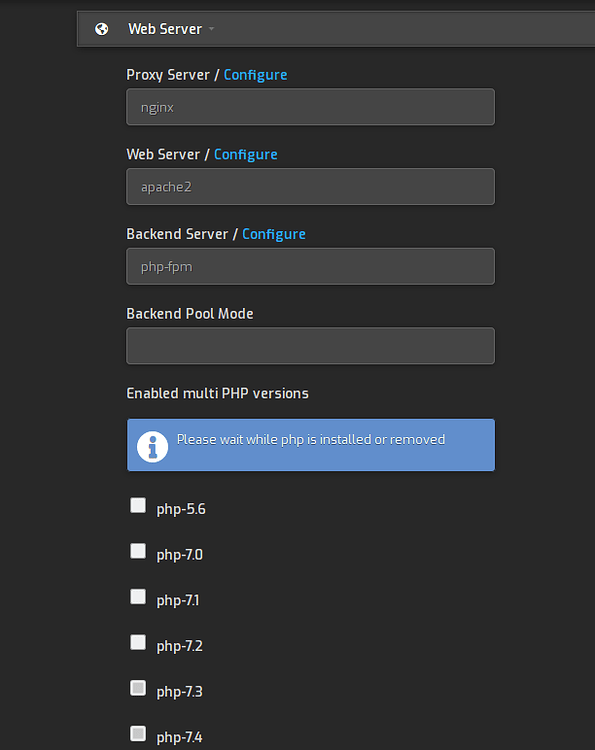Click the Web Server section title
This screenshot has height=750, width=595.
tap(165, 29)
